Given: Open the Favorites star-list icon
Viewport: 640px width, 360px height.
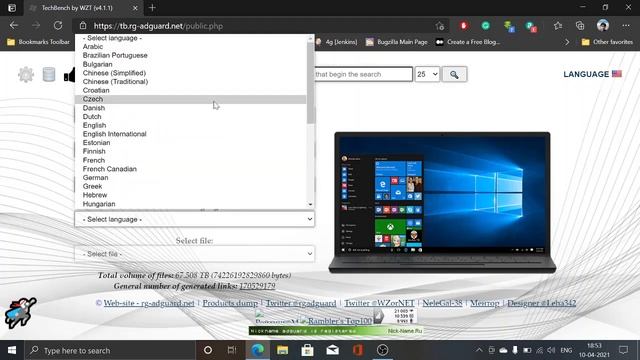Looking at the screenshot, I should click(558, 26).
